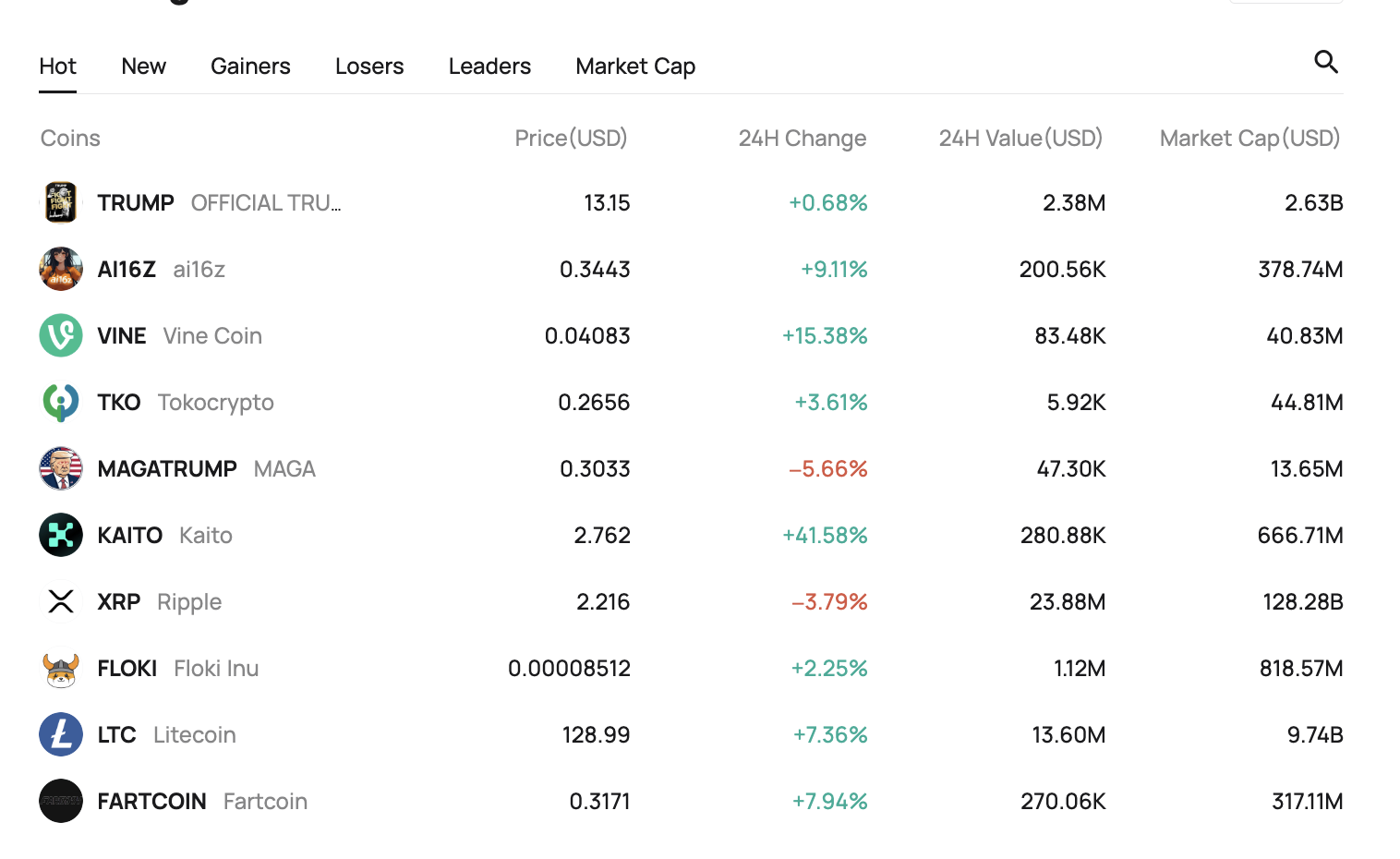Click the green VINE coin logo

[x=61, y=335]
